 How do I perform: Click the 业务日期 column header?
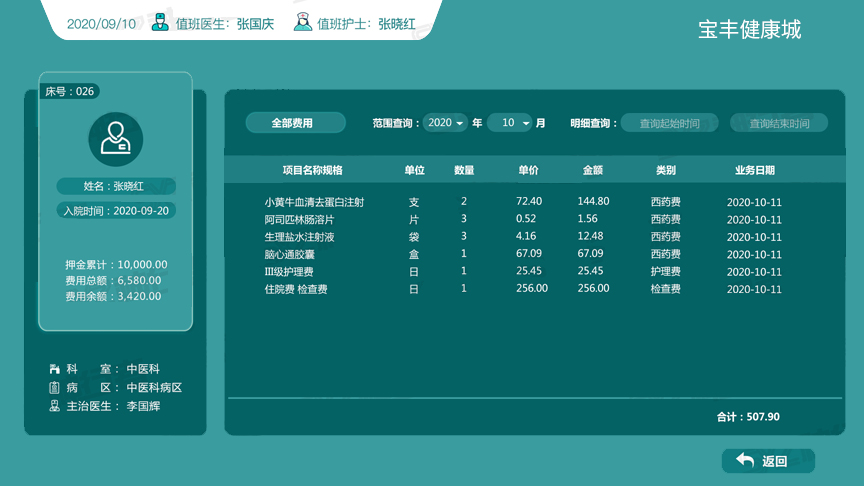click(754, 171)
